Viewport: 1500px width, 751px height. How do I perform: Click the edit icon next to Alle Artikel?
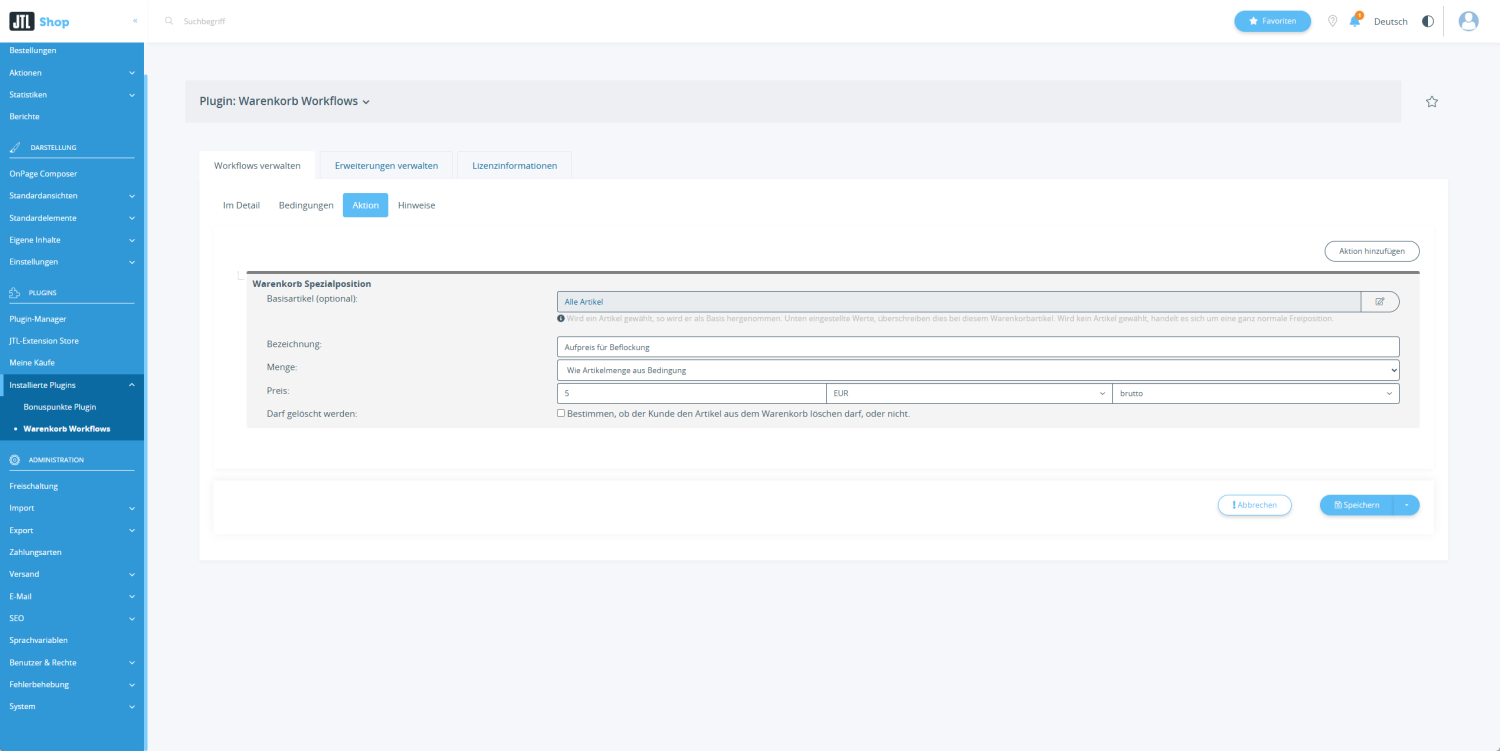(x=1380, y=301)
